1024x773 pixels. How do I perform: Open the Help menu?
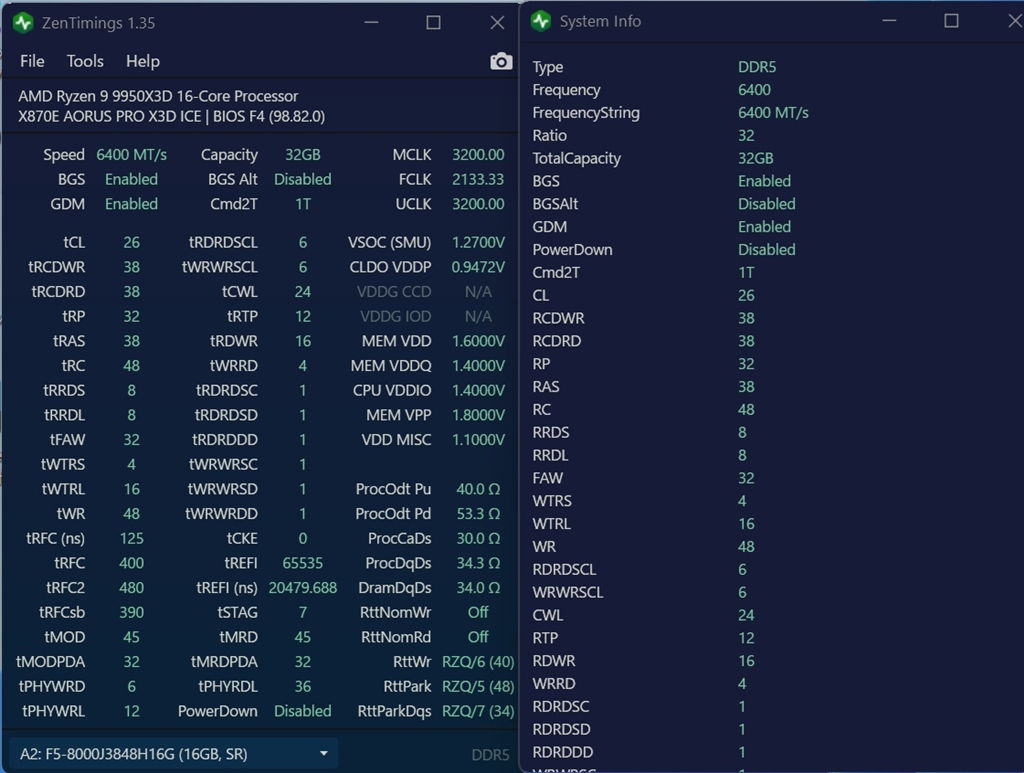point(142,61)
